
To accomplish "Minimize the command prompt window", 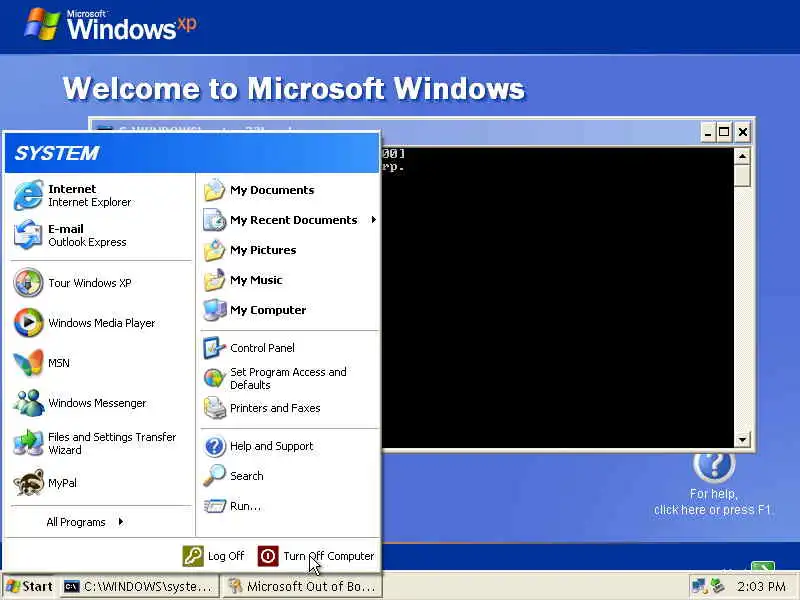I will coord(707,133).
